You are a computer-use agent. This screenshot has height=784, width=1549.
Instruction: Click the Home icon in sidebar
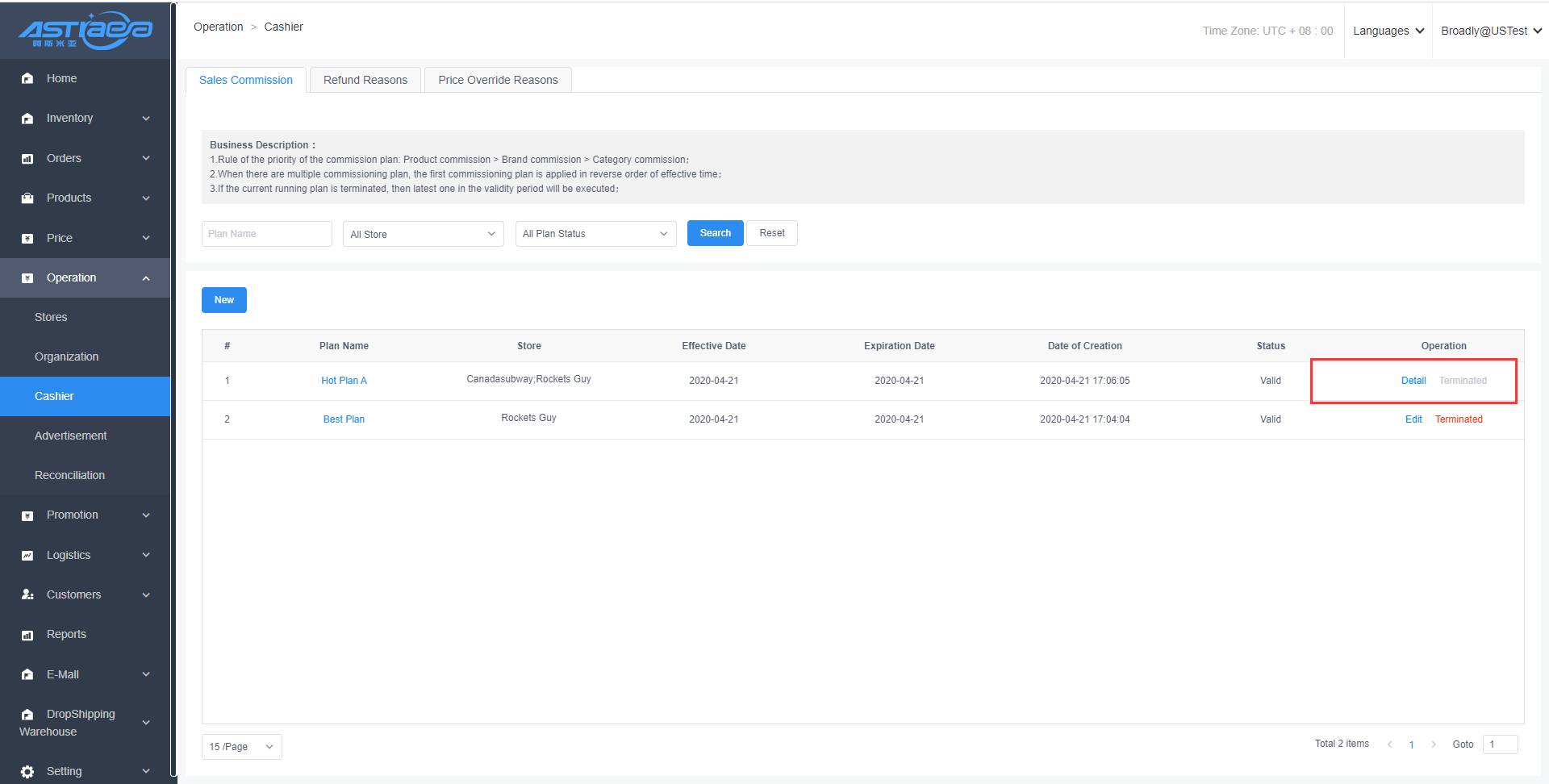[27, 79]
